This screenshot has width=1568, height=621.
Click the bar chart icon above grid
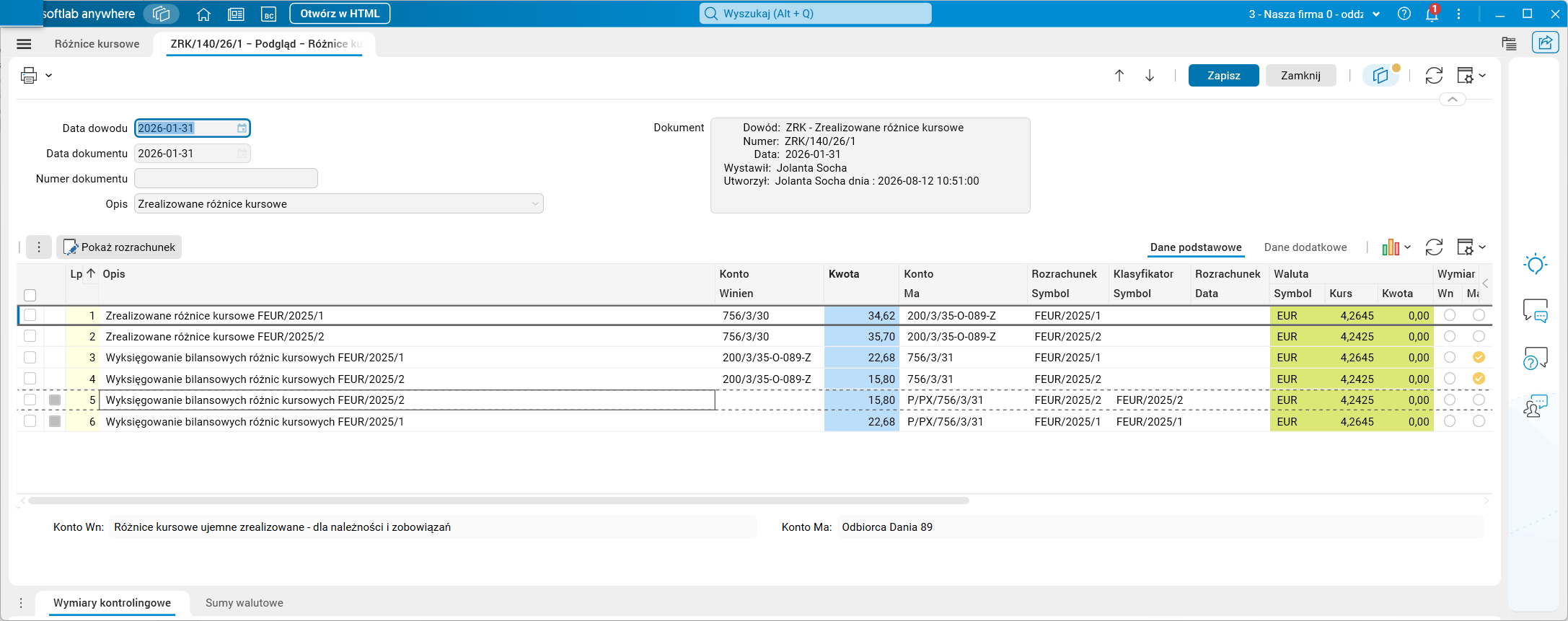[1391, 247]
